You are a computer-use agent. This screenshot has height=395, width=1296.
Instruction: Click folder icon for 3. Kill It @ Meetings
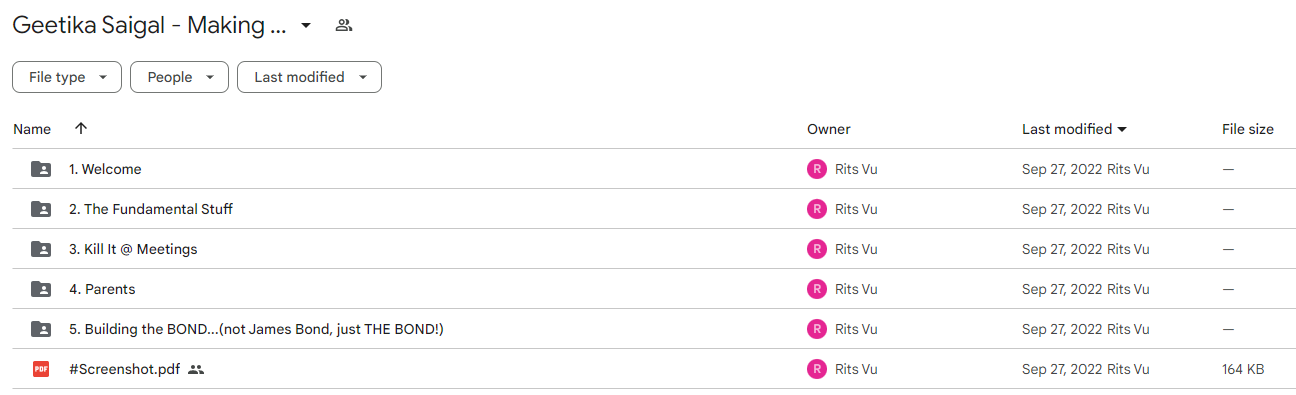pos(41,249)
